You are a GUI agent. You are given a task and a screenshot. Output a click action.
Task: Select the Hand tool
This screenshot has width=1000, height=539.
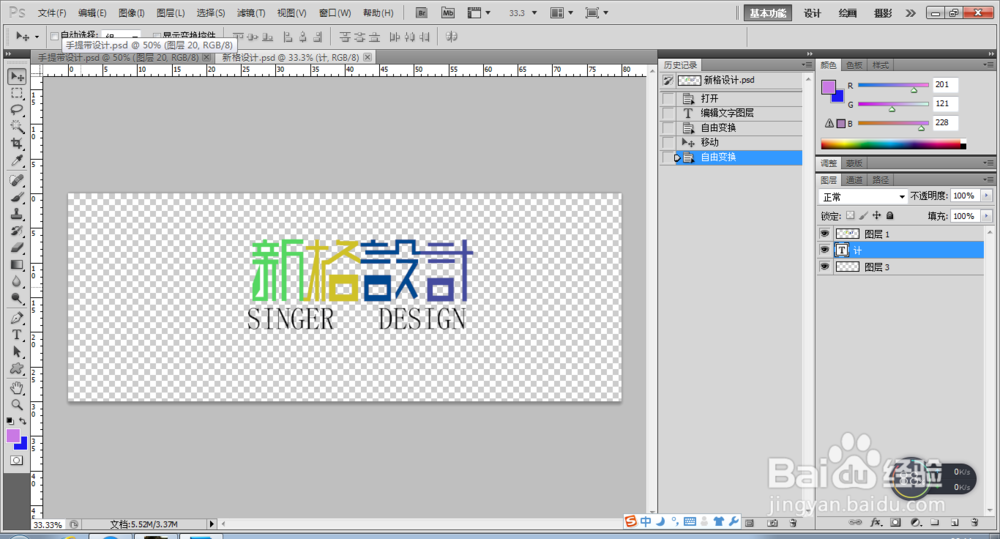(17, 388)
